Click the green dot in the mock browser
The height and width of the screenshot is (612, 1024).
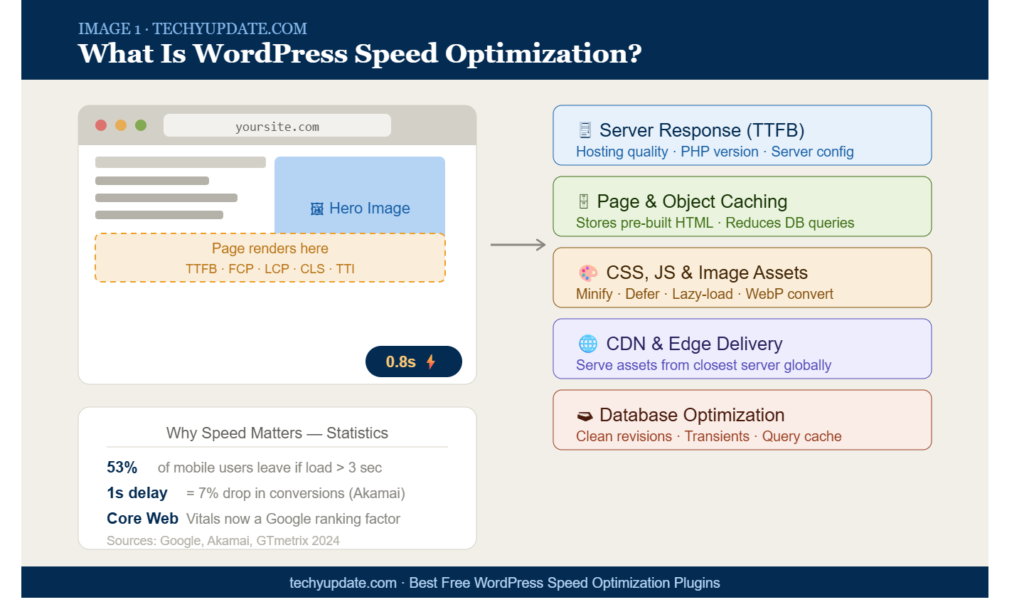[x=140, y=125]
